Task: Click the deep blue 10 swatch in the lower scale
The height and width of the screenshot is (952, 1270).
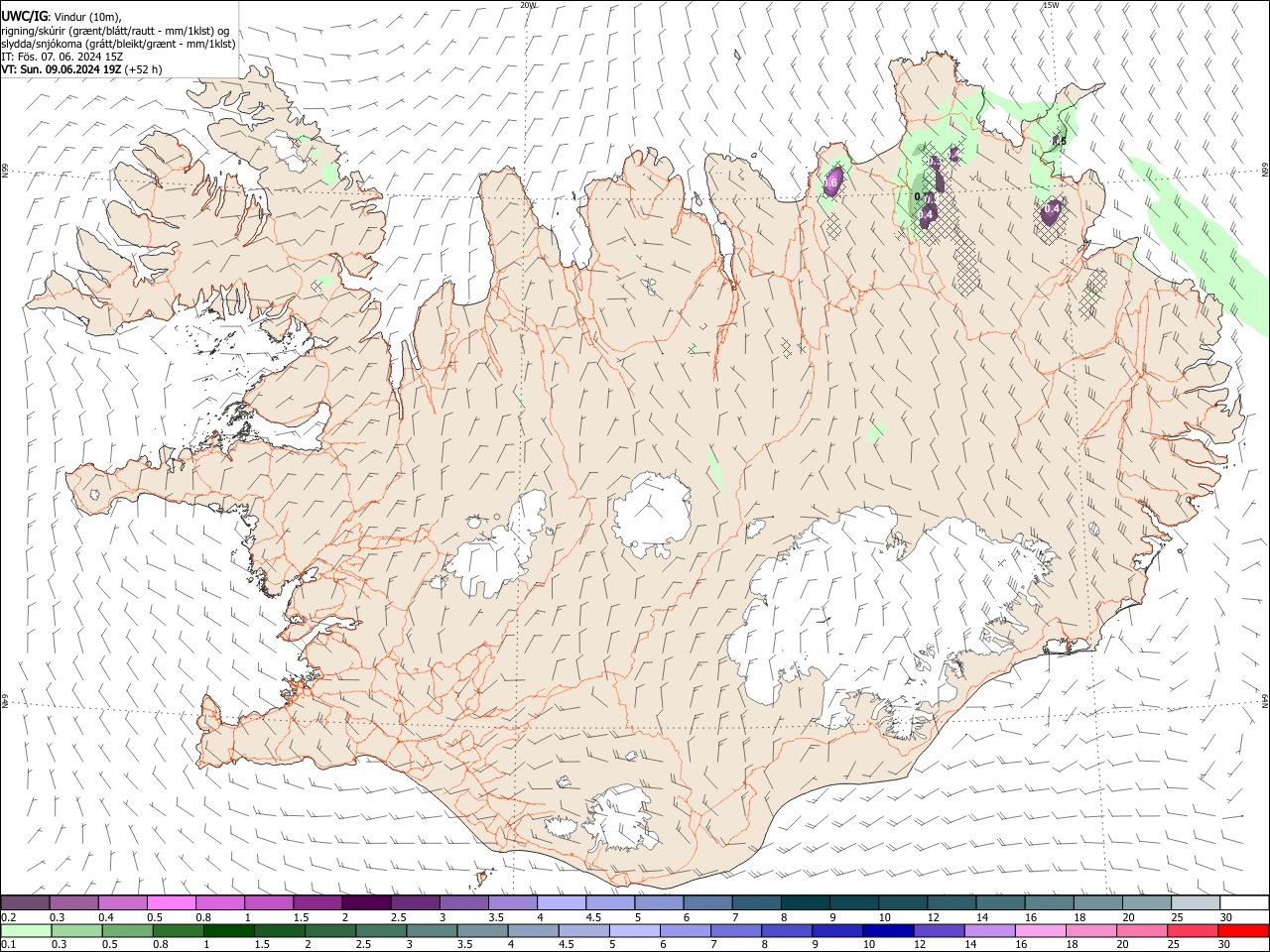Action: click(888, 930)
